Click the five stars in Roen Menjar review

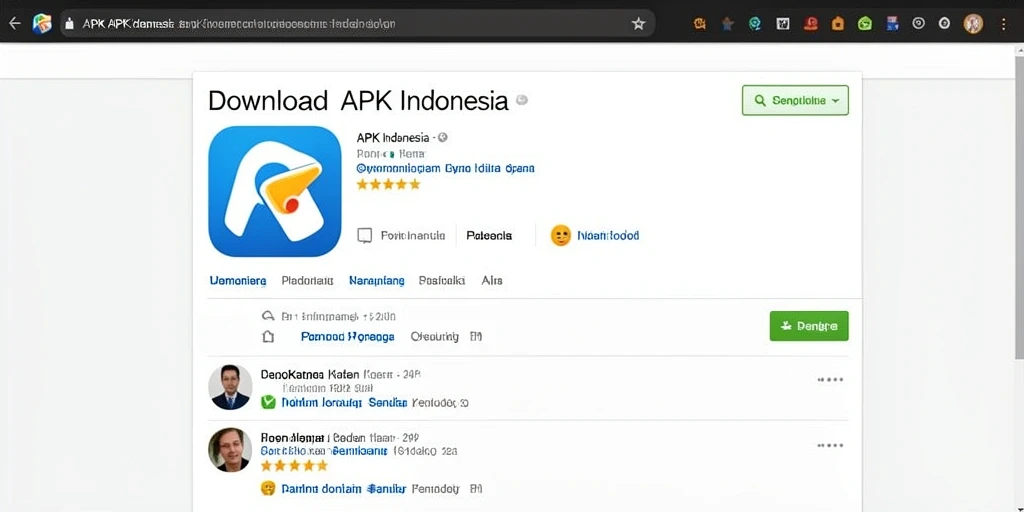[x=294, y=466]
